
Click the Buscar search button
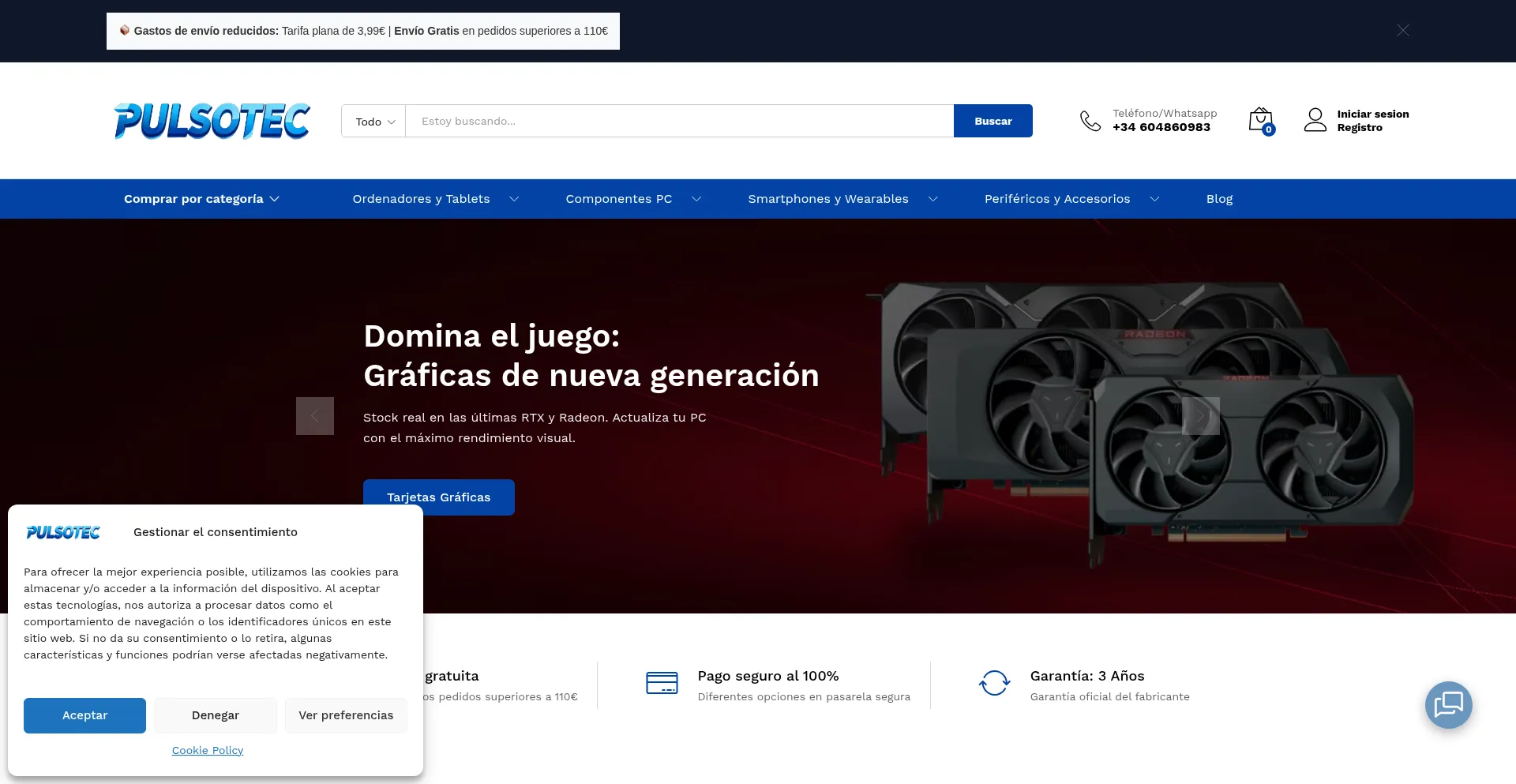pos(993,121)
